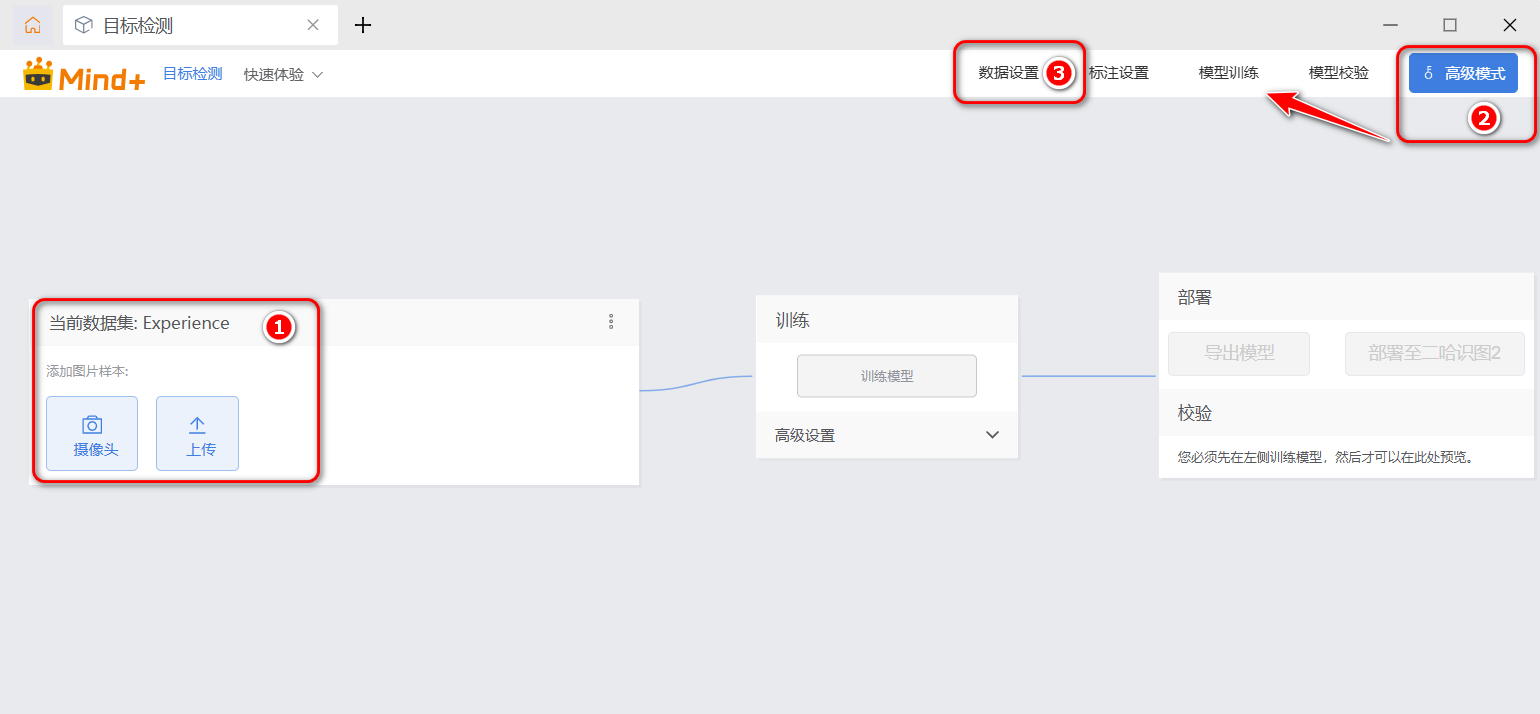The image size is (1540, 714).
Task: Open the camera capture option
Action: click(92, 433)
